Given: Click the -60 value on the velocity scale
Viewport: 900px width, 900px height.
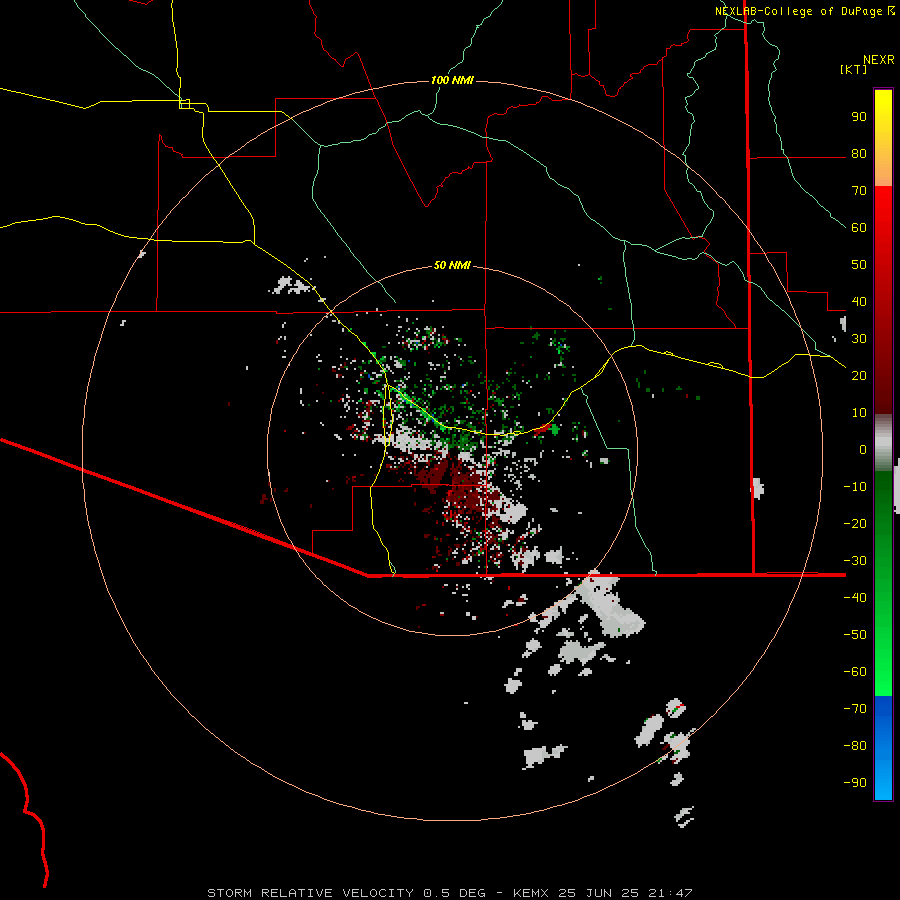Looking at the screenshot, I should (855, 672).
